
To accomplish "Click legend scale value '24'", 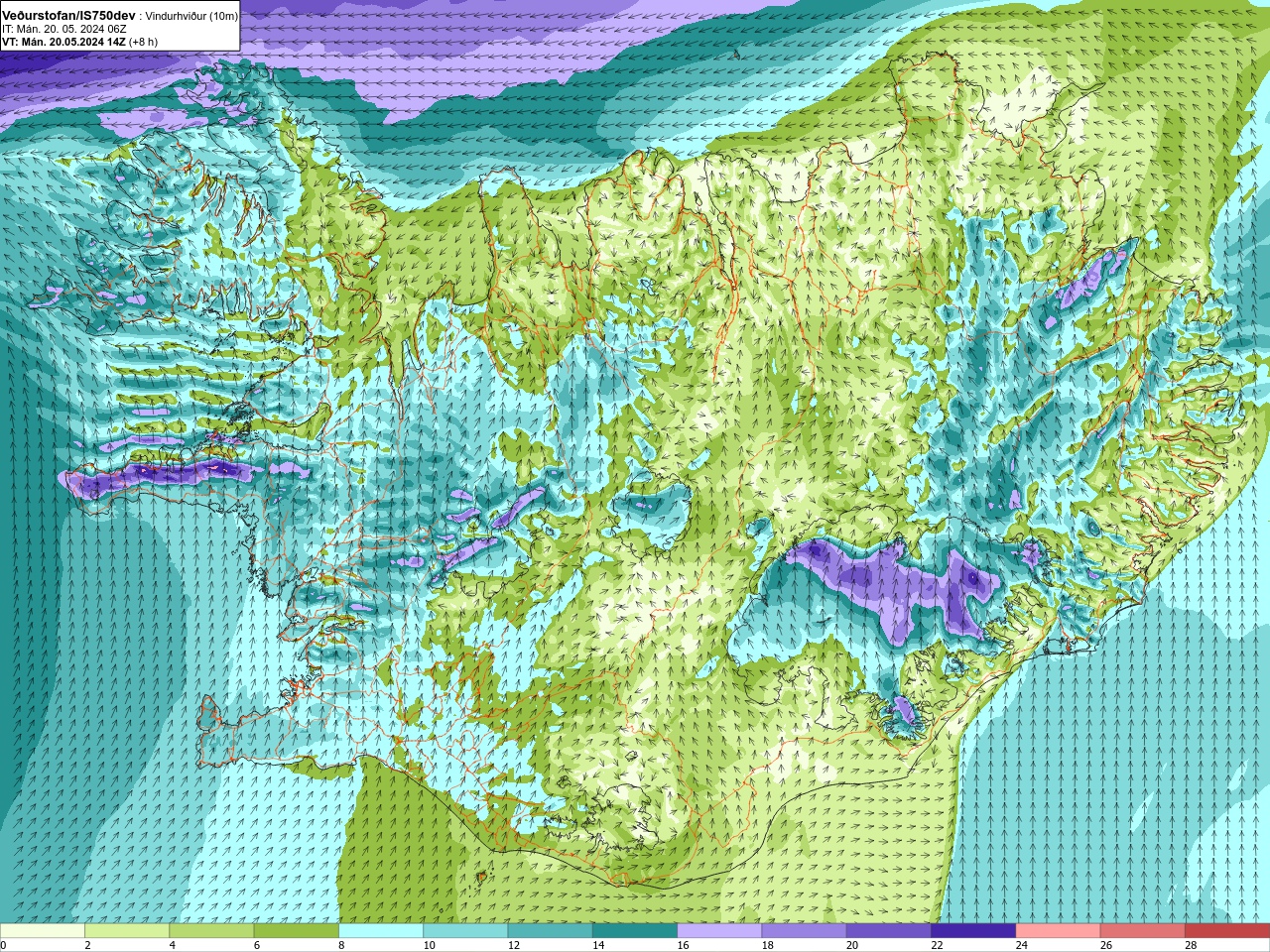I will click(x=1022, y=945).
